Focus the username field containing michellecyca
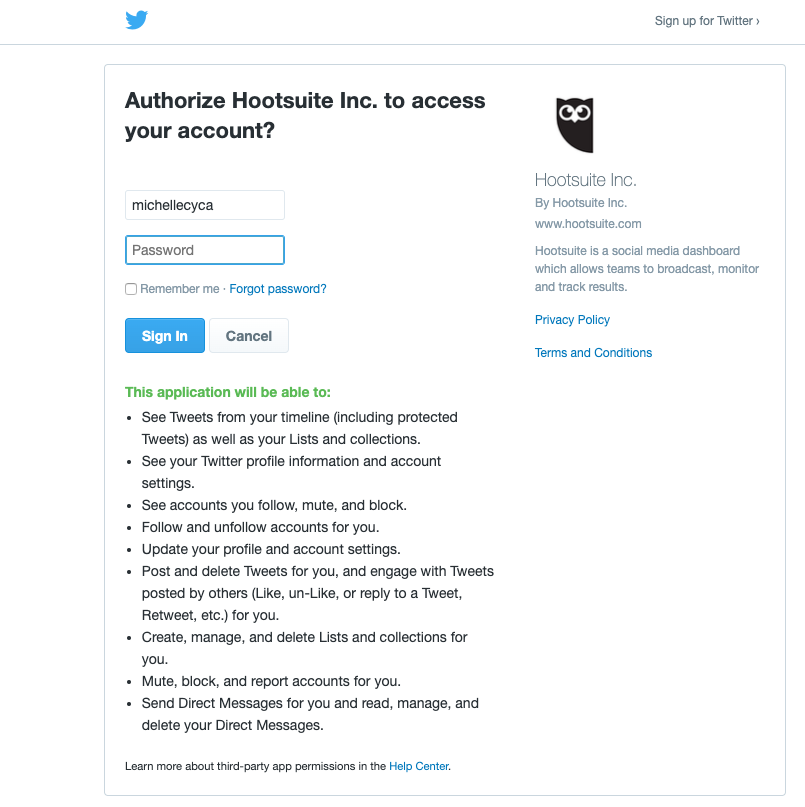Viewport: 805px width, 807px height. pos(205,205)
